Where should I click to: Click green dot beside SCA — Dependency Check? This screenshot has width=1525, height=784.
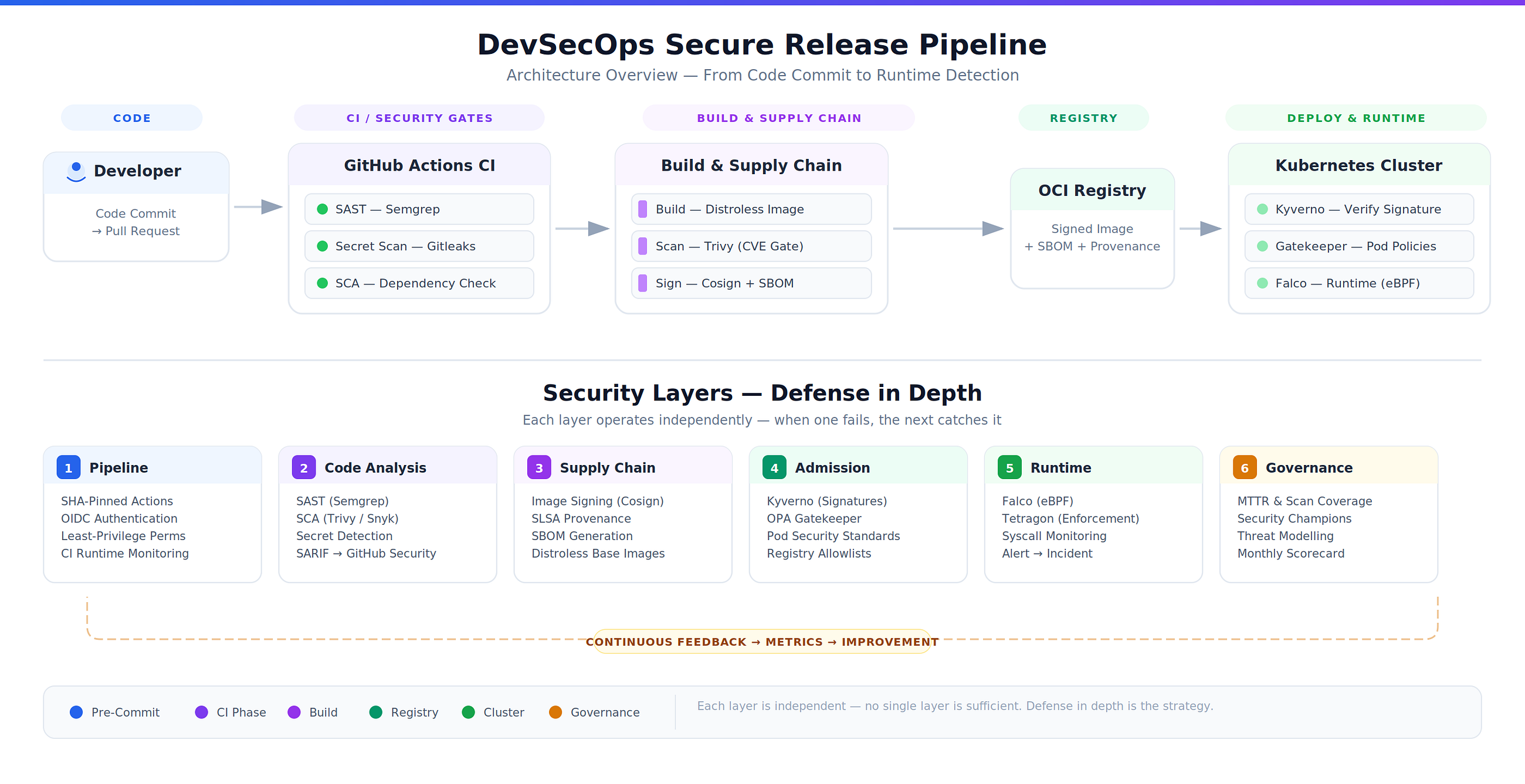[322, 283]
